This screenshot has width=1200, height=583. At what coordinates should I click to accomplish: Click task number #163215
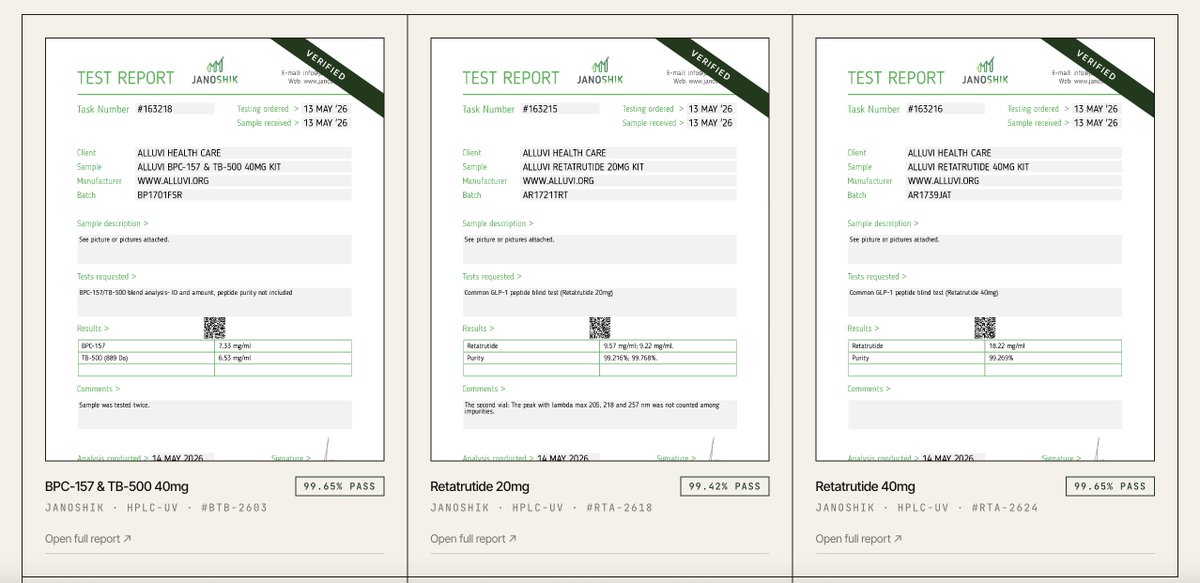540,109
